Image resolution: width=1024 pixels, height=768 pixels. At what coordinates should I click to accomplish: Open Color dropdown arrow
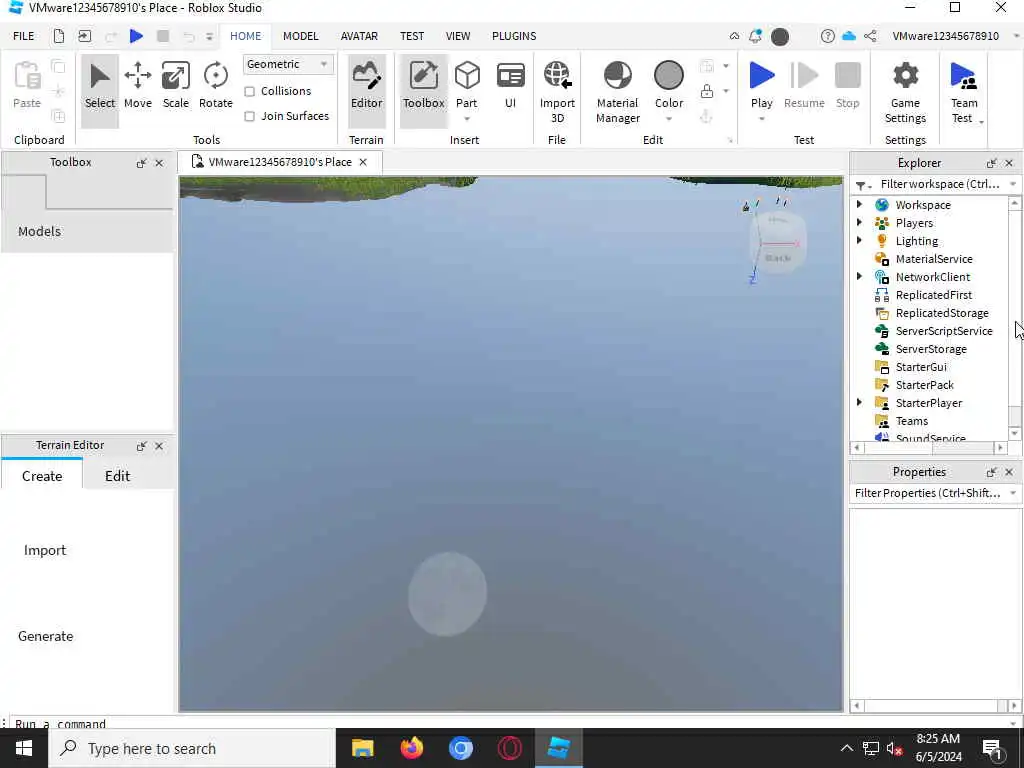[x=669, y=119]
